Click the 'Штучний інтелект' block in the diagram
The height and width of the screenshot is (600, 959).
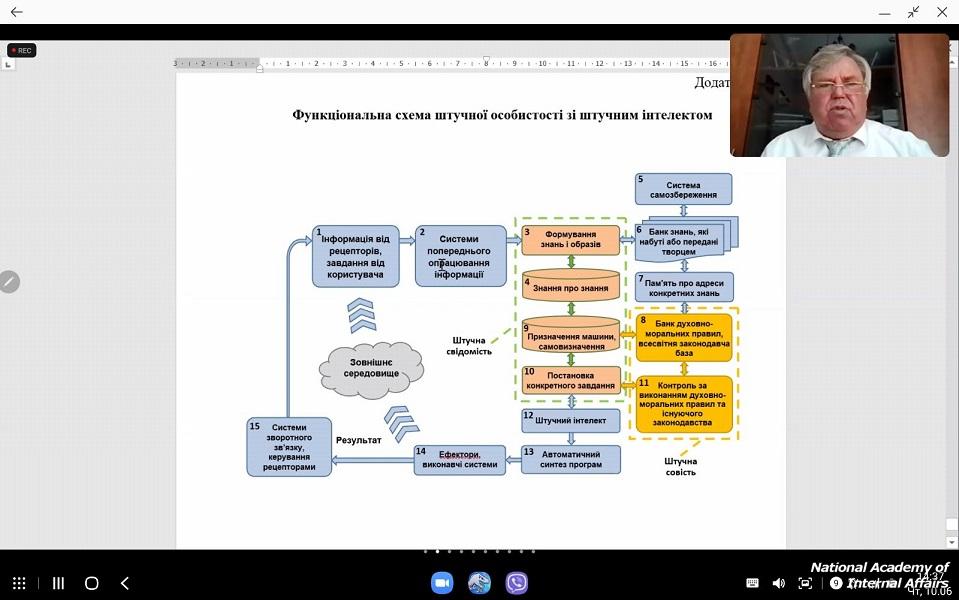tap(571, 420)
